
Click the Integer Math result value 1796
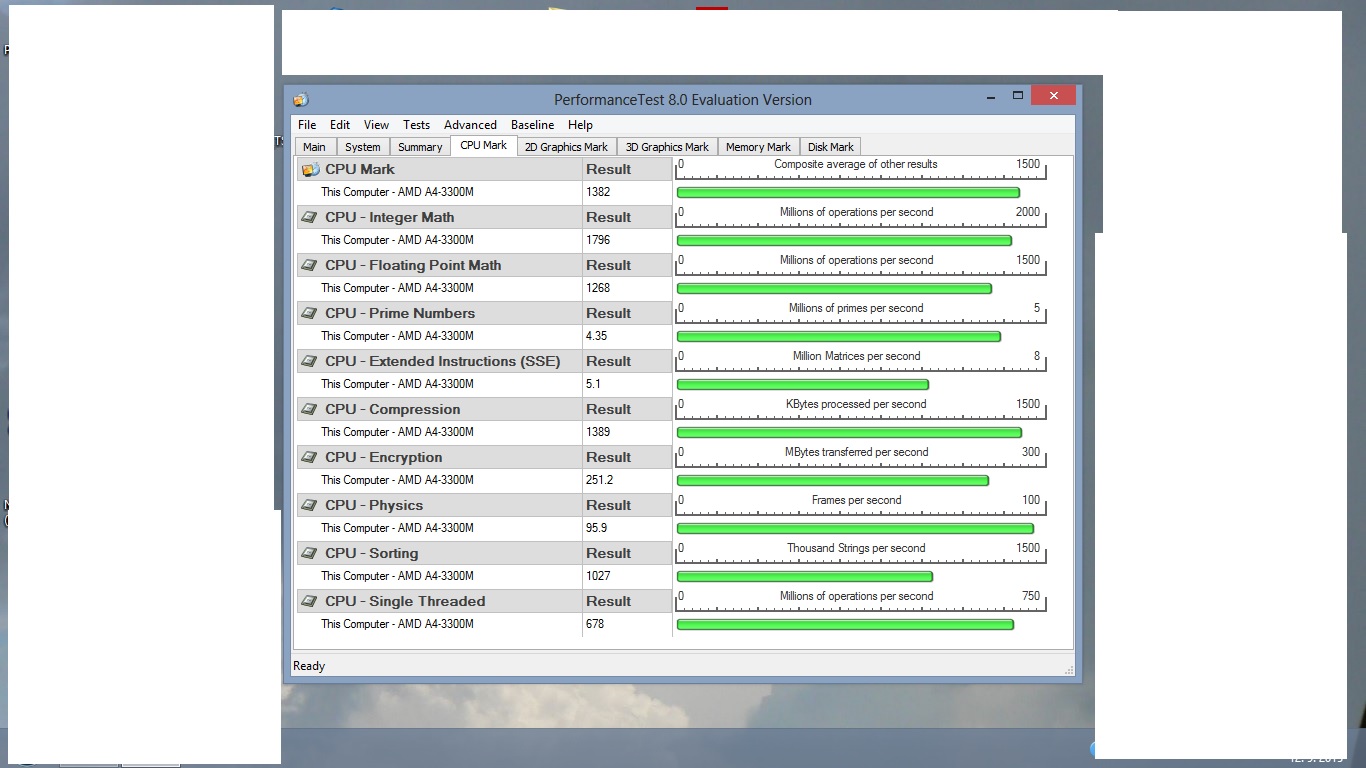(598, 240)
